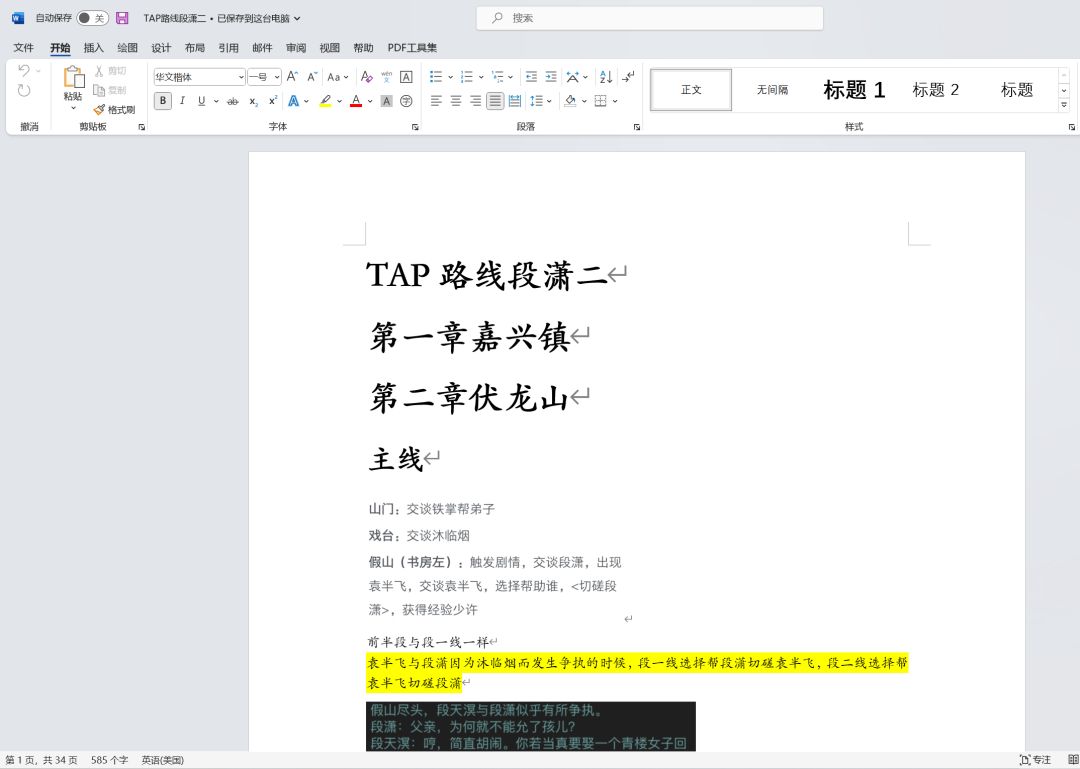Open the 审阅 ribbon tab

click(295, 47)
